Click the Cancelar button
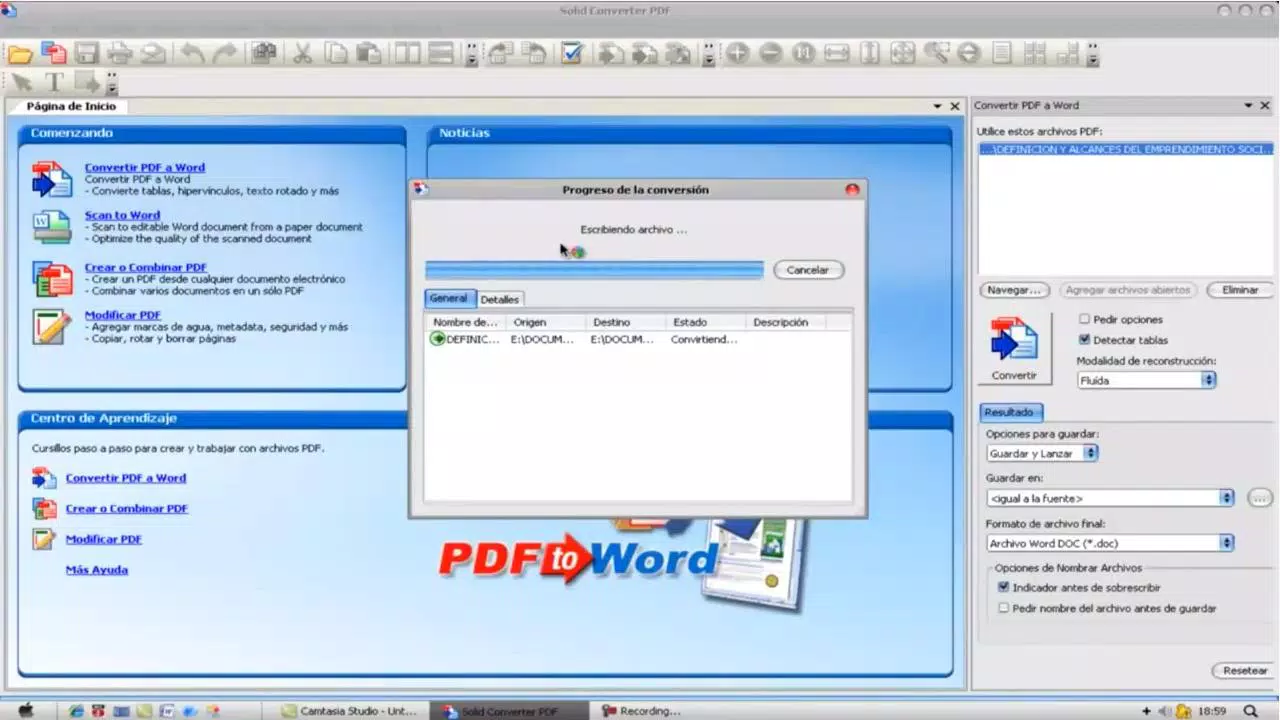Image resolution: width=1280 pixels, height=720 pixels. [808, 270]
